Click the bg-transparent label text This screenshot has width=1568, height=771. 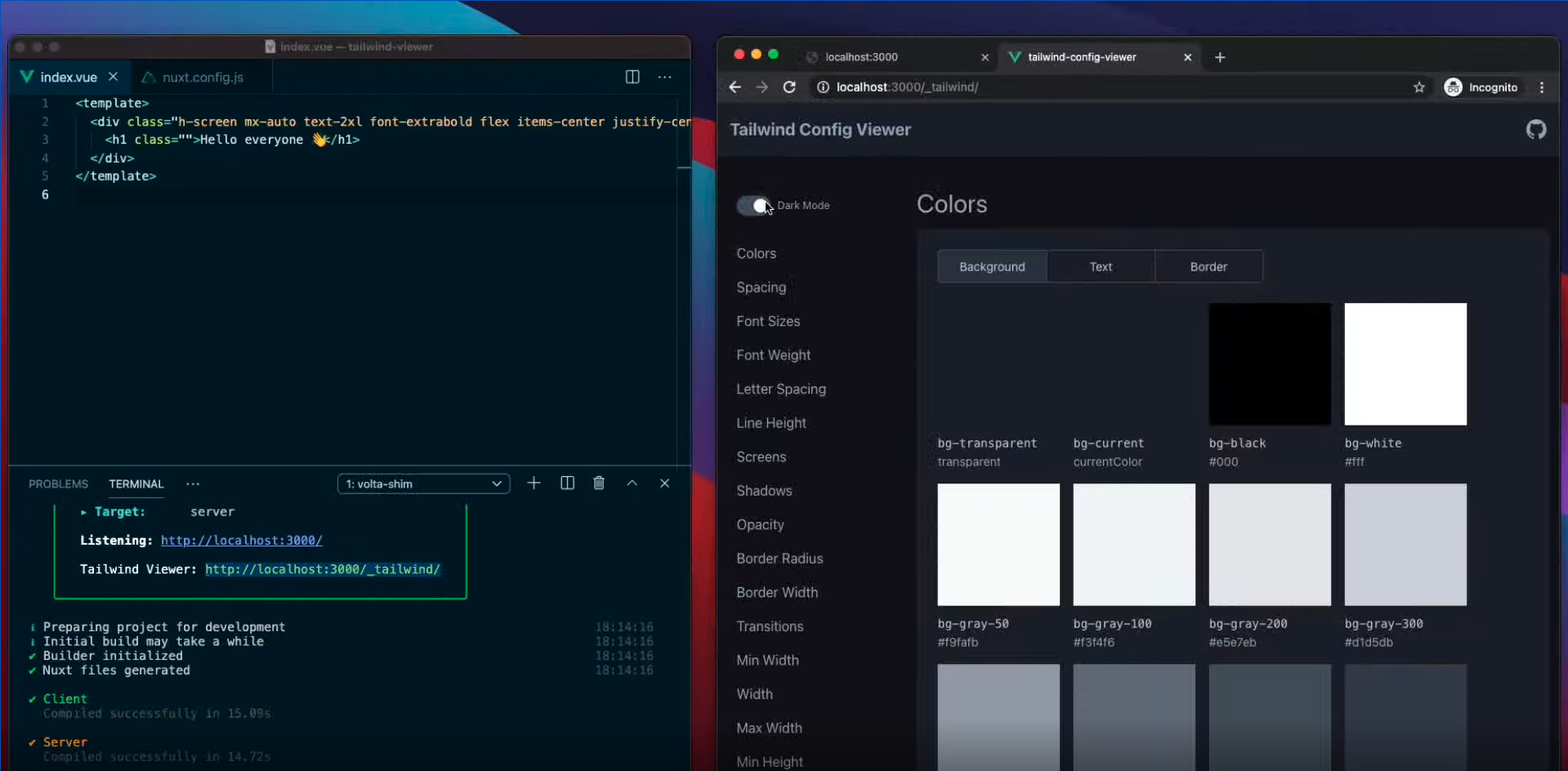[987, 443]
